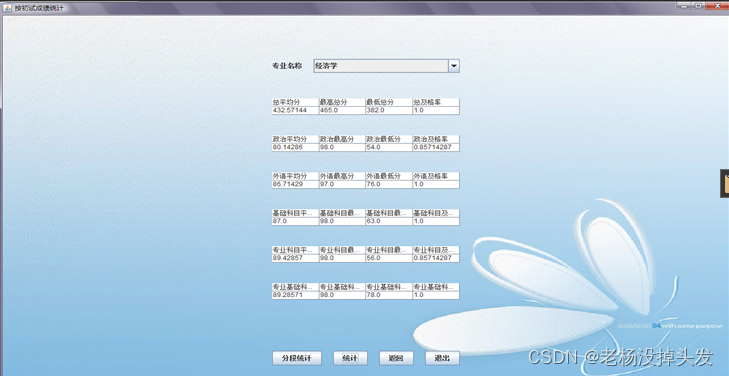This screenshot has width=729, height=376.
Task: Select the 政治平均分 header cell
Action: coord(295,139)
